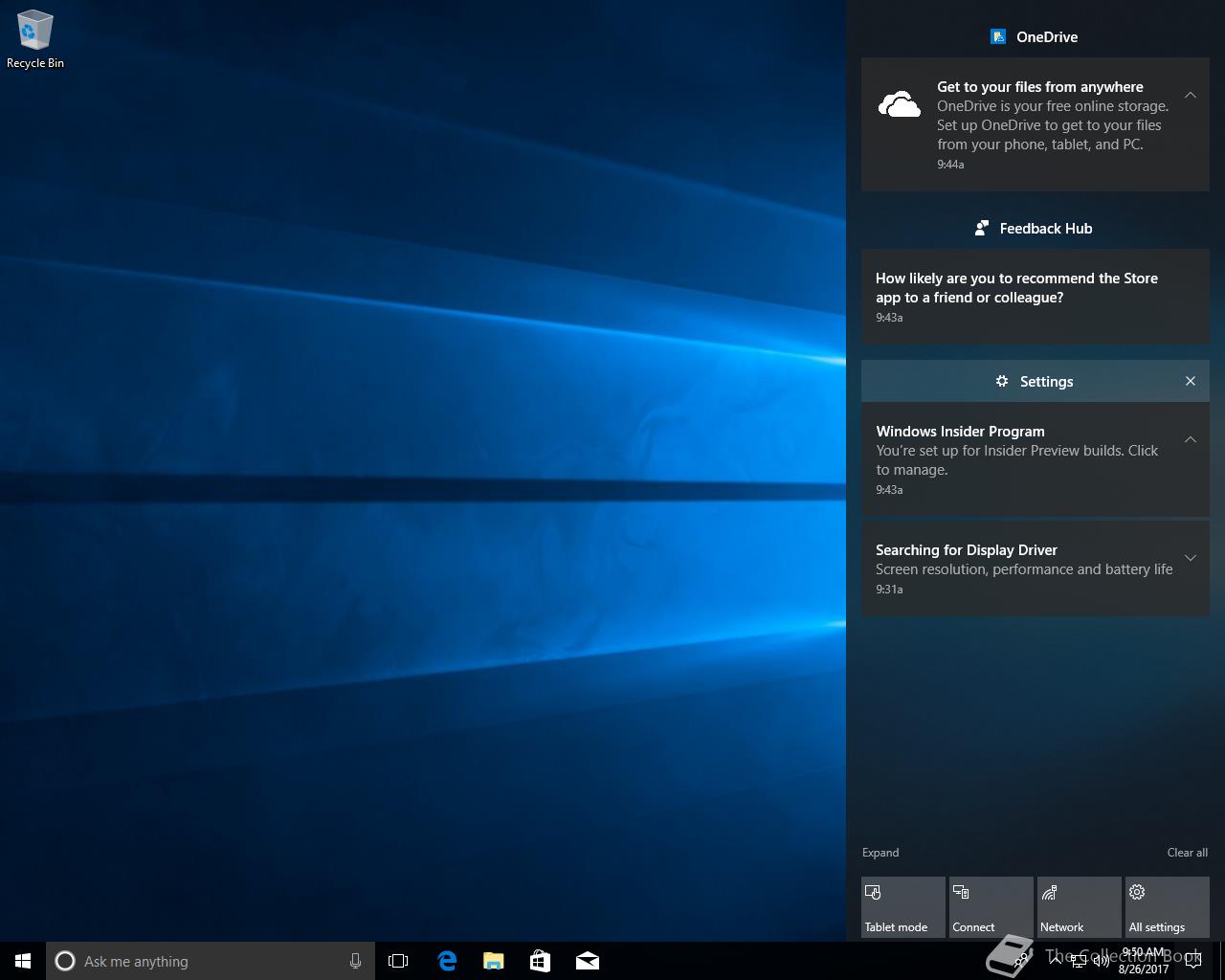Open the Connect quick action
This screenshot has height=980, width=1225.
[991, 907]
